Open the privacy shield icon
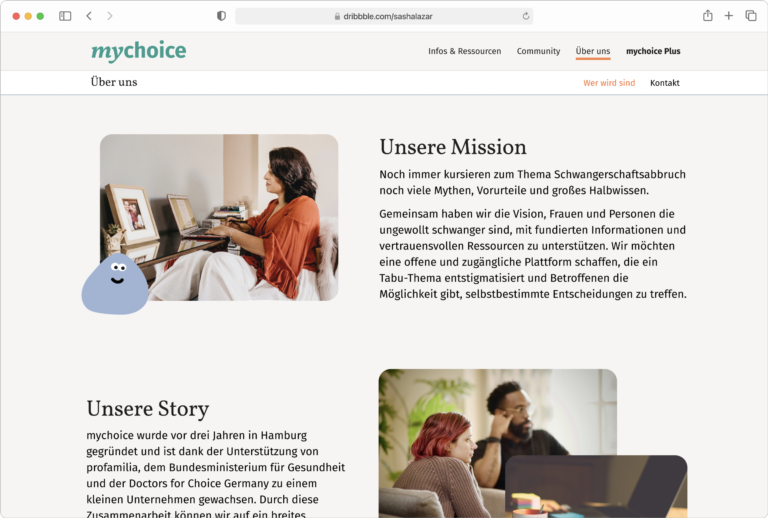Viewport: 768px width, 518px height. coord(221,16)
